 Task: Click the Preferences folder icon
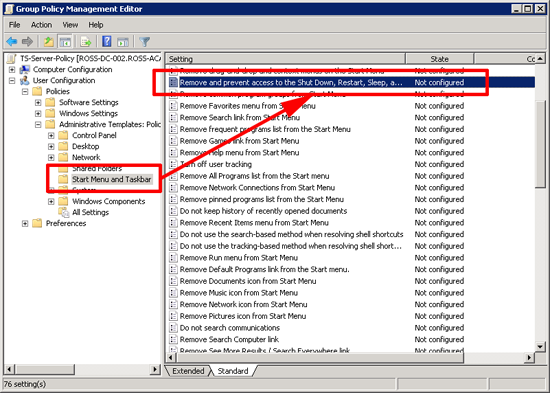[x=37, y=223]
